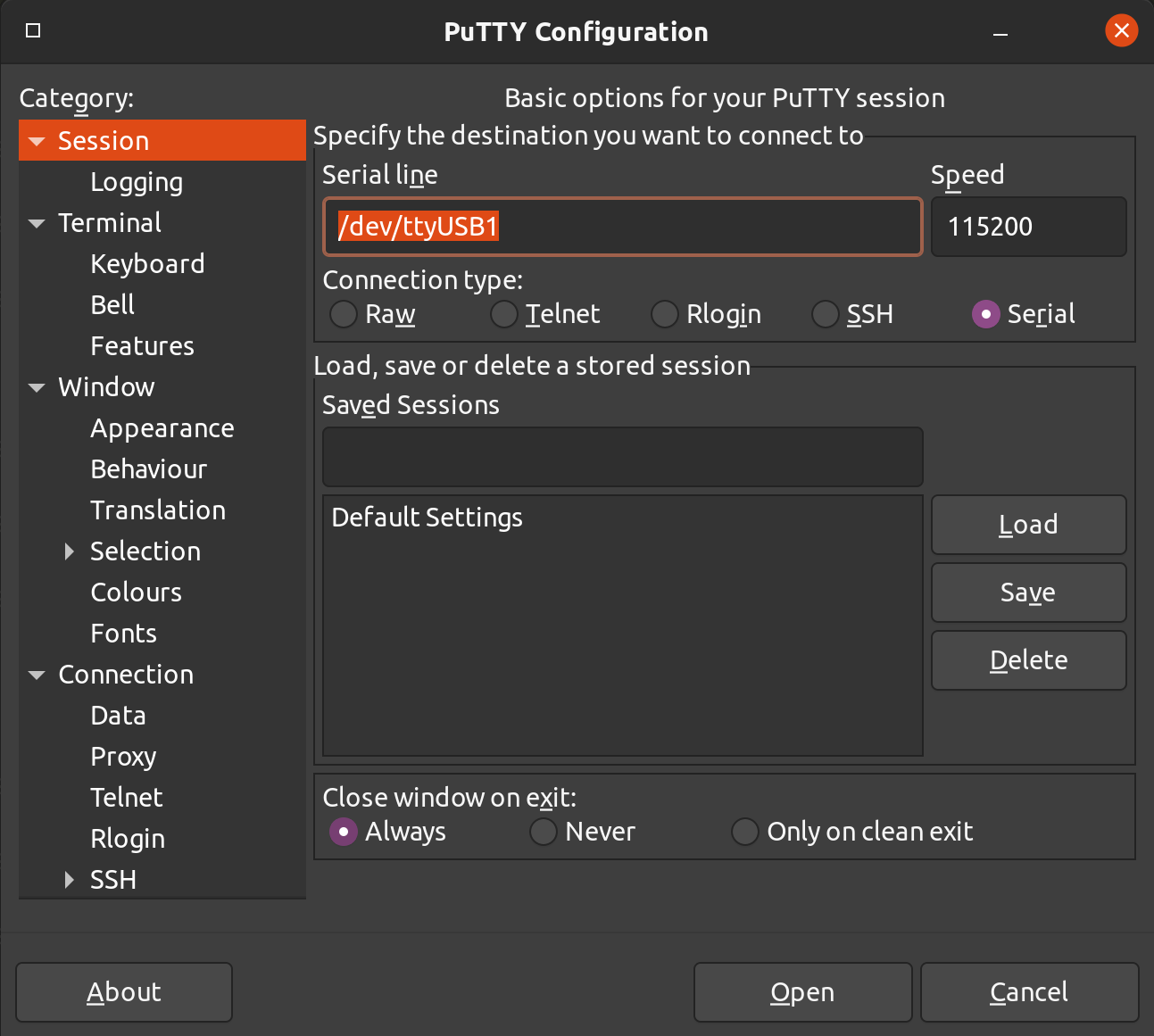This screenshot has width=1154, height=1036.
Task: Select 'Only on clean exit' option
Action: tap(744, 831)
